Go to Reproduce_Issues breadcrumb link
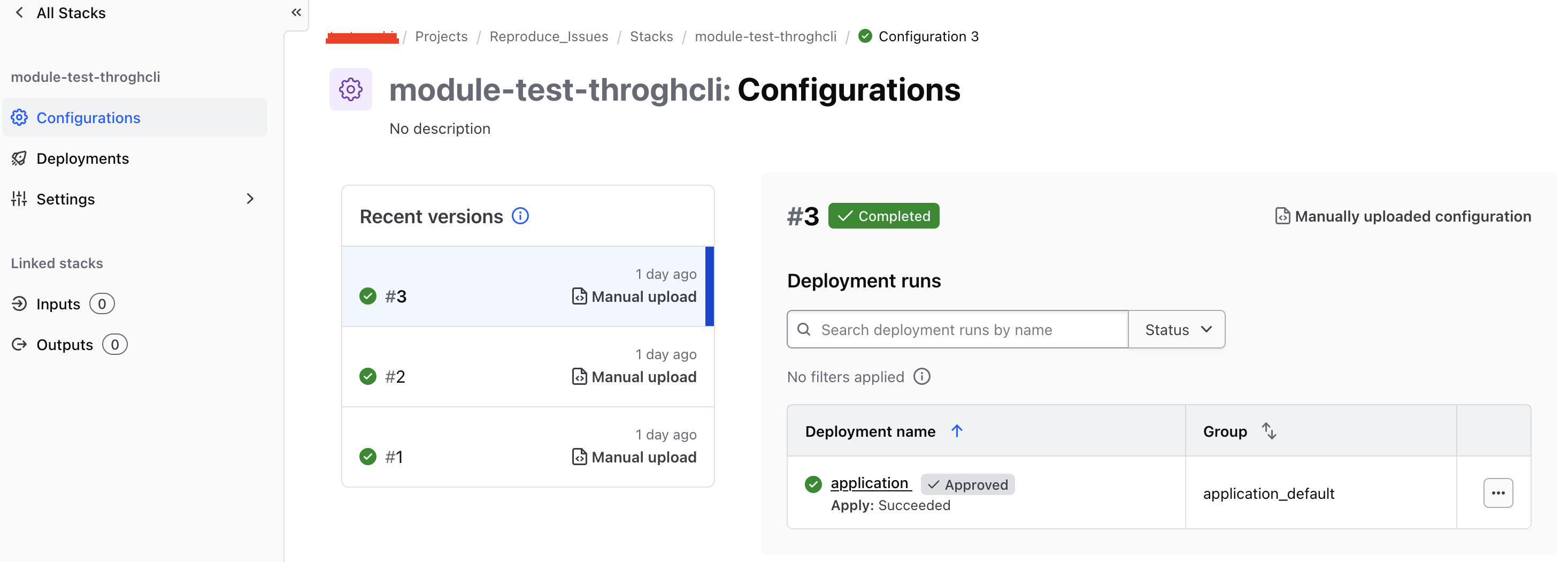Viewport: 1568px width, 562px height. pyautogui.click(x=549, y=36)
